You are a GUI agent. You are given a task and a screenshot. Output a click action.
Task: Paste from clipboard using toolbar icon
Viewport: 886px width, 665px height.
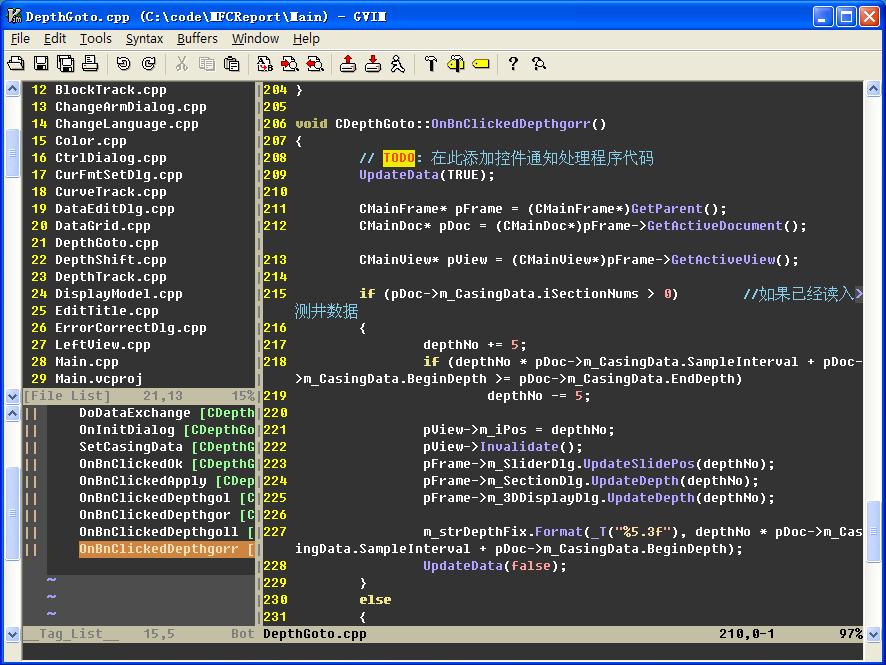231,64
